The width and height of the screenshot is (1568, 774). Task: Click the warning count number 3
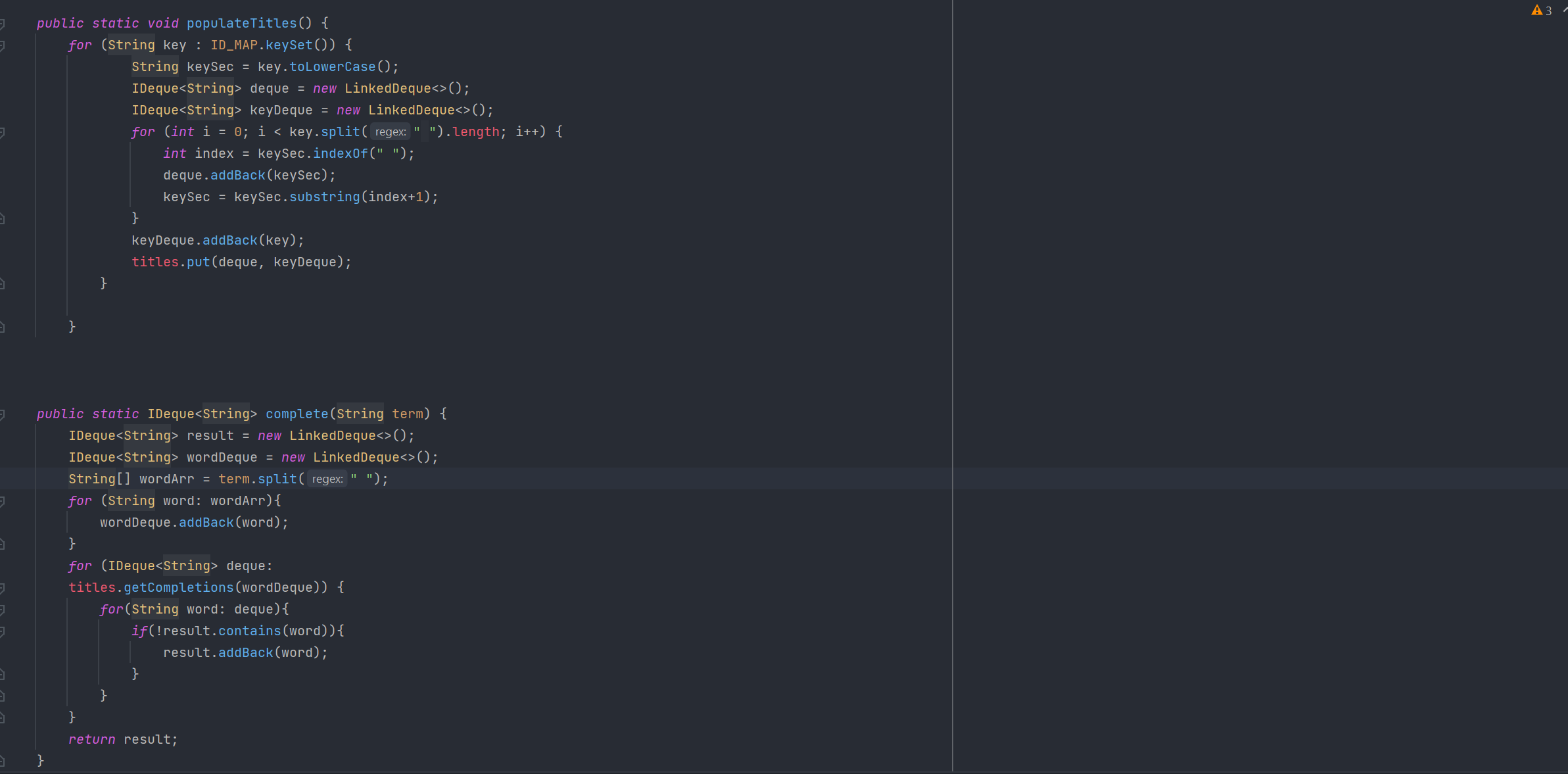coord(1549,11)
